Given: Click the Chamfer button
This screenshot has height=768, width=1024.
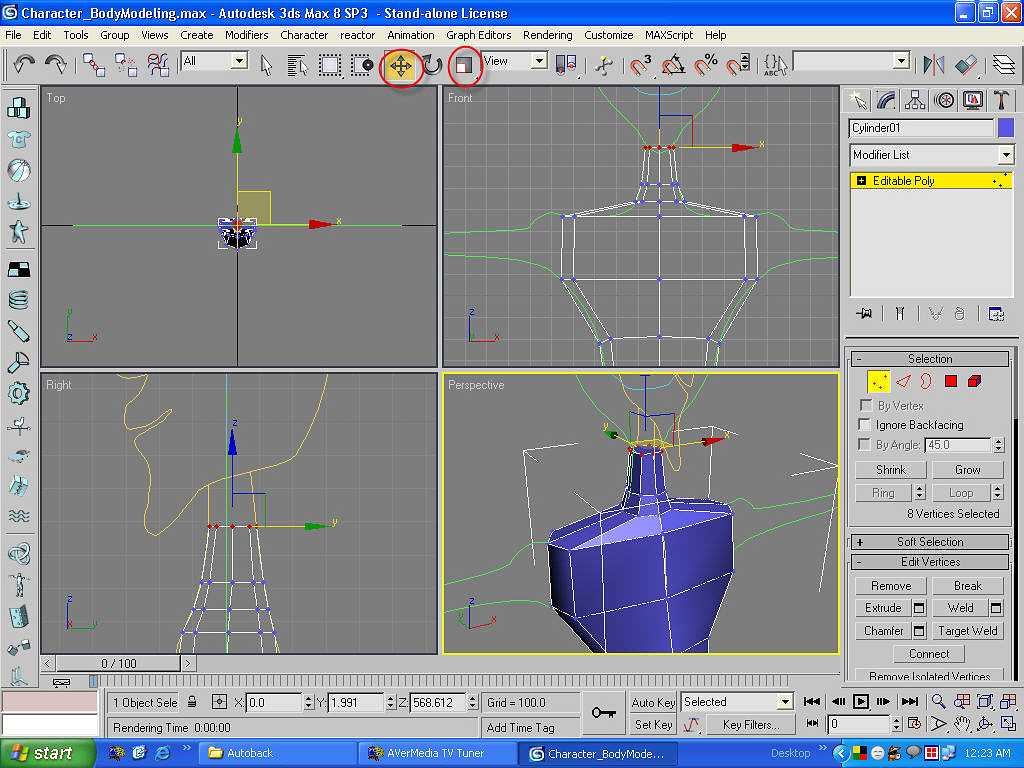Looking at the screenshot, I should coord(883,631).
